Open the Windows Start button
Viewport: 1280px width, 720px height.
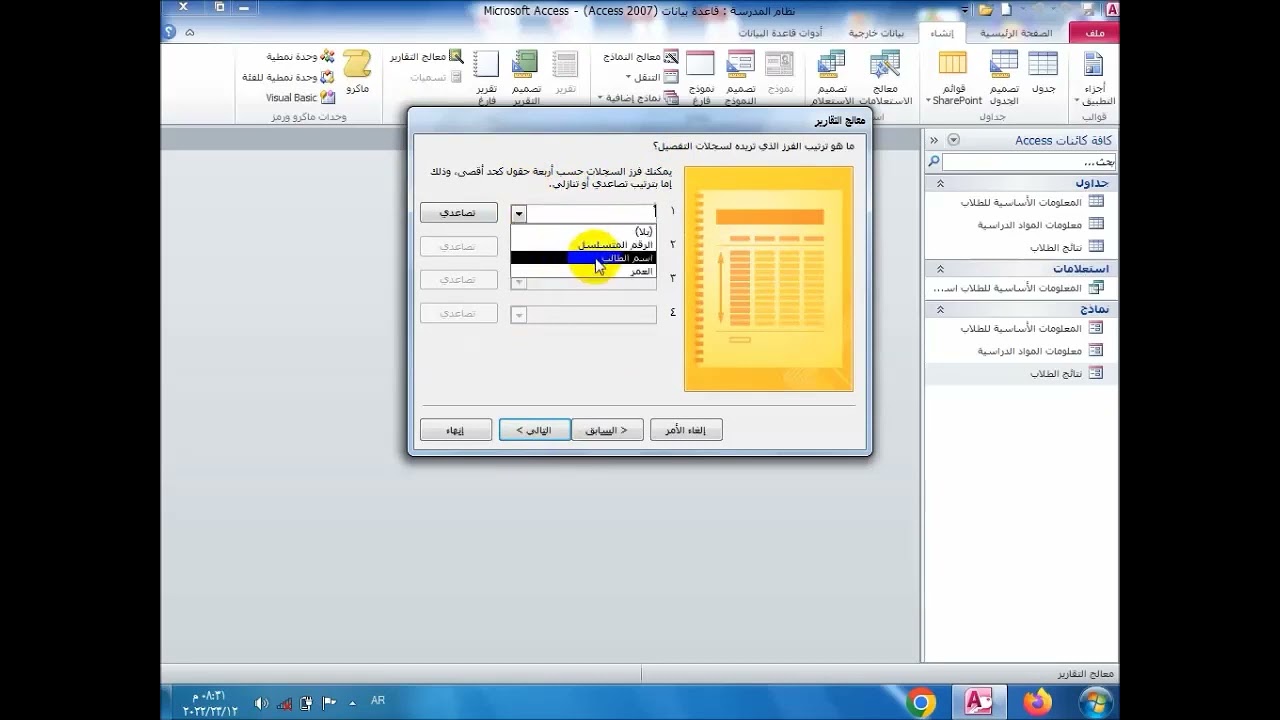[1097, 703]
